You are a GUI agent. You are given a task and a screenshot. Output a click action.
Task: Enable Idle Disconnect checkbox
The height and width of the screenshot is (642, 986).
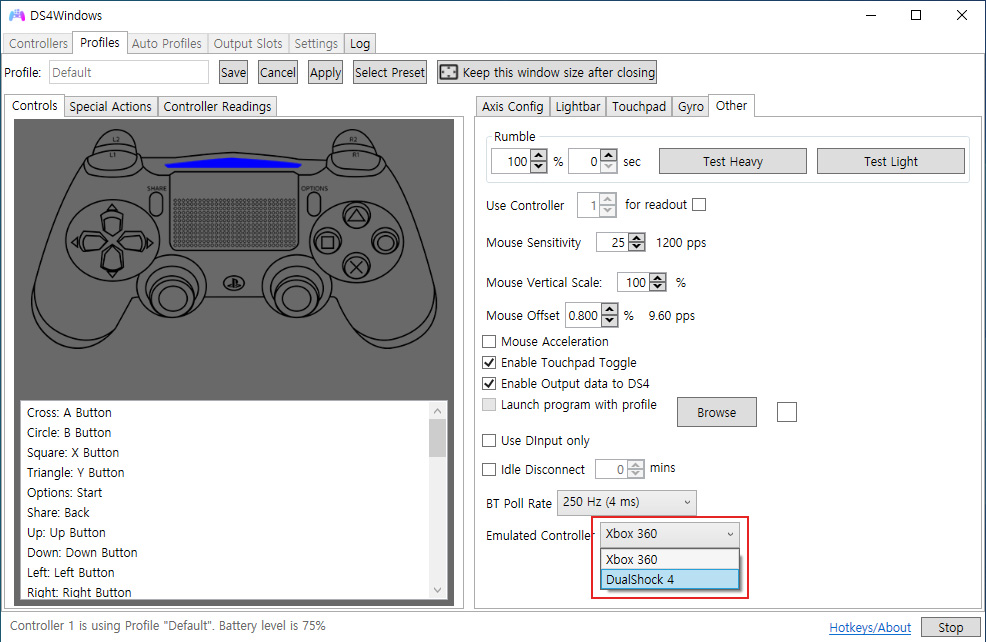point(489,469)
